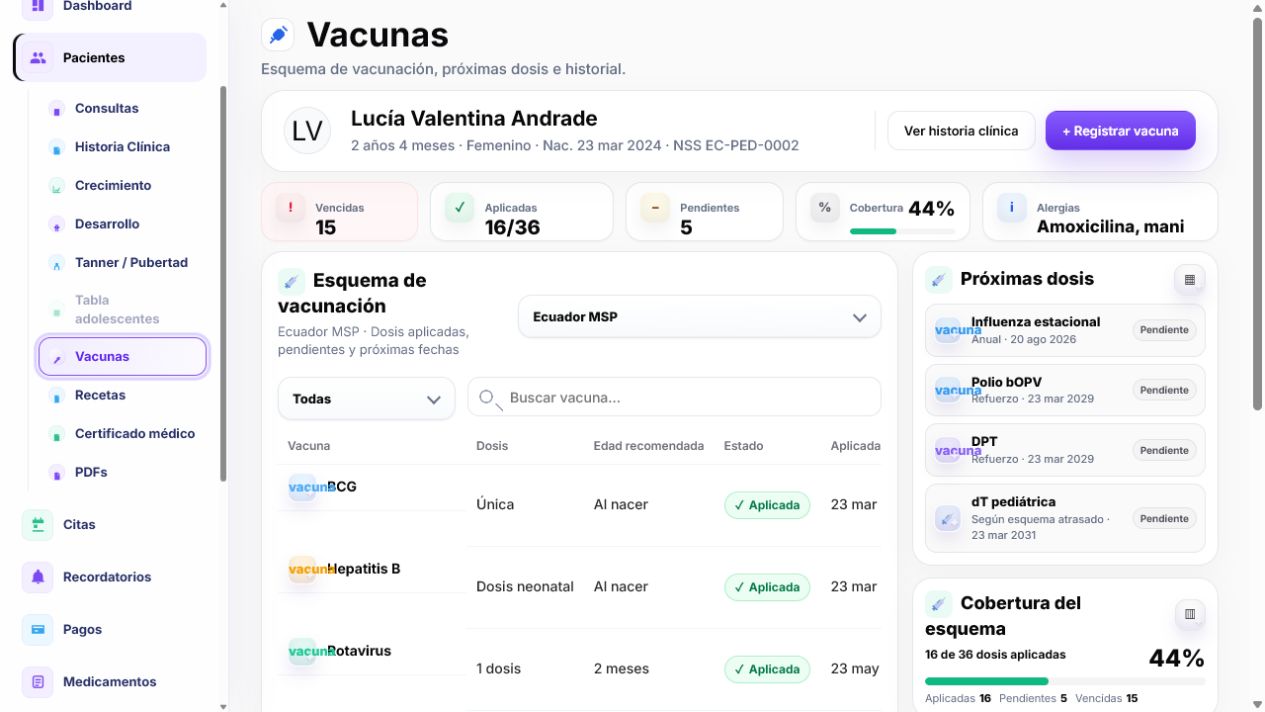Click Aplicada status of Rotavirus row

pyautogui.click(x=767, y=669)
